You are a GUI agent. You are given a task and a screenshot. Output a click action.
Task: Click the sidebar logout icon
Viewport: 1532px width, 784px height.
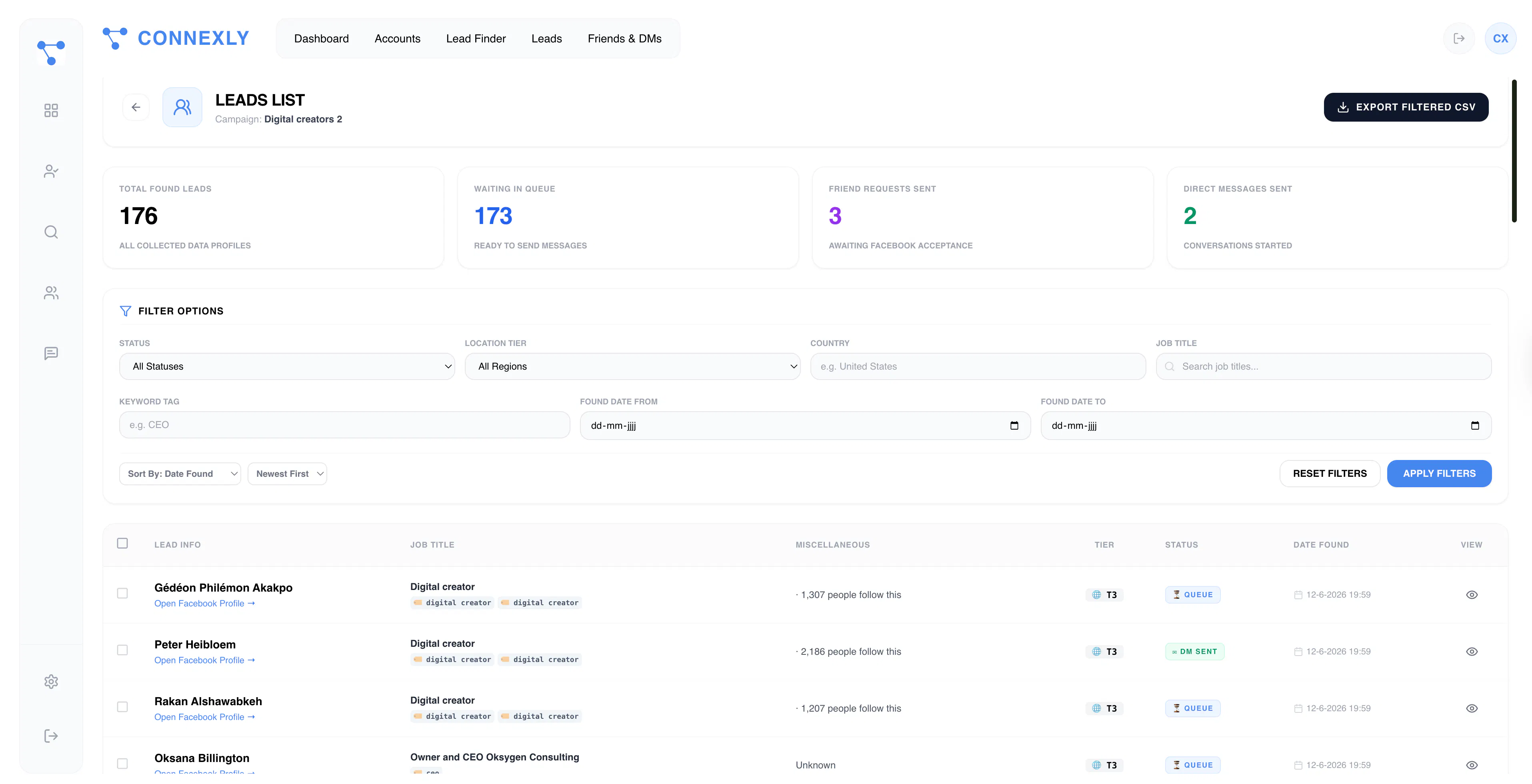point(51,736)
